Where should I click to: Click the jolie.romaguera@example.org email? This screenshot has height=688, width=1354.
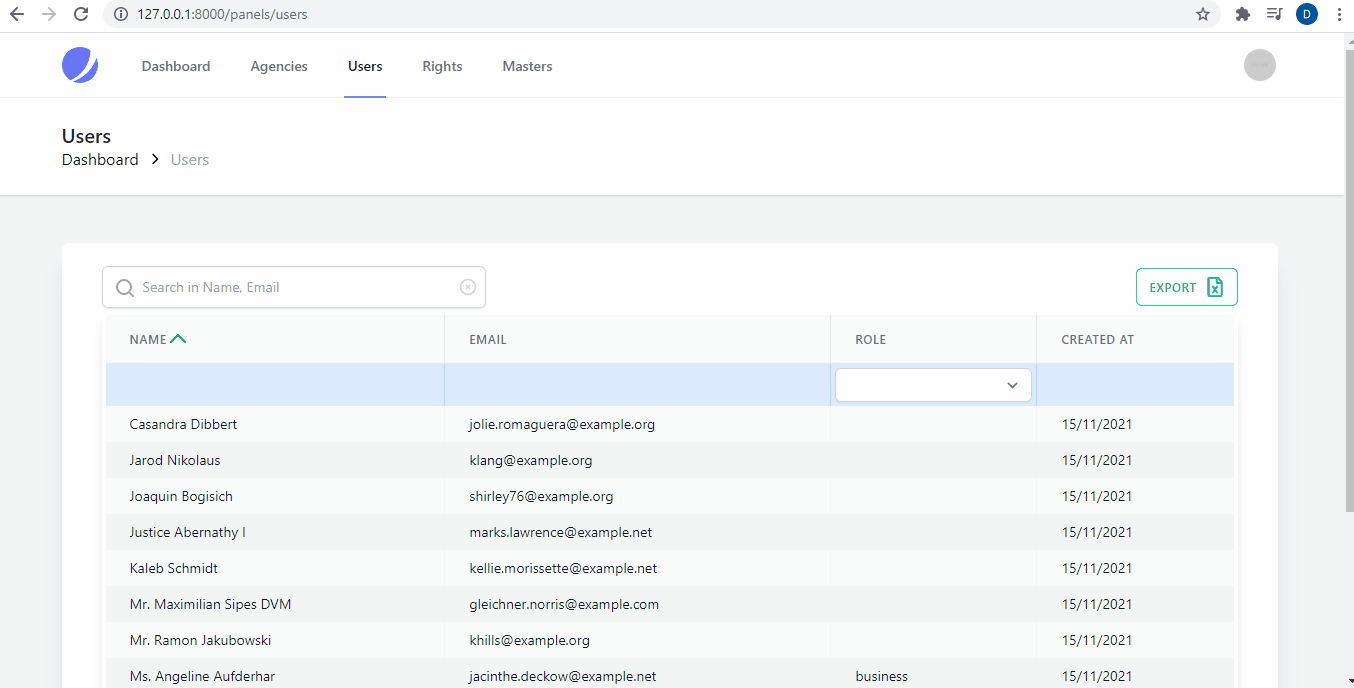point(562,424)
